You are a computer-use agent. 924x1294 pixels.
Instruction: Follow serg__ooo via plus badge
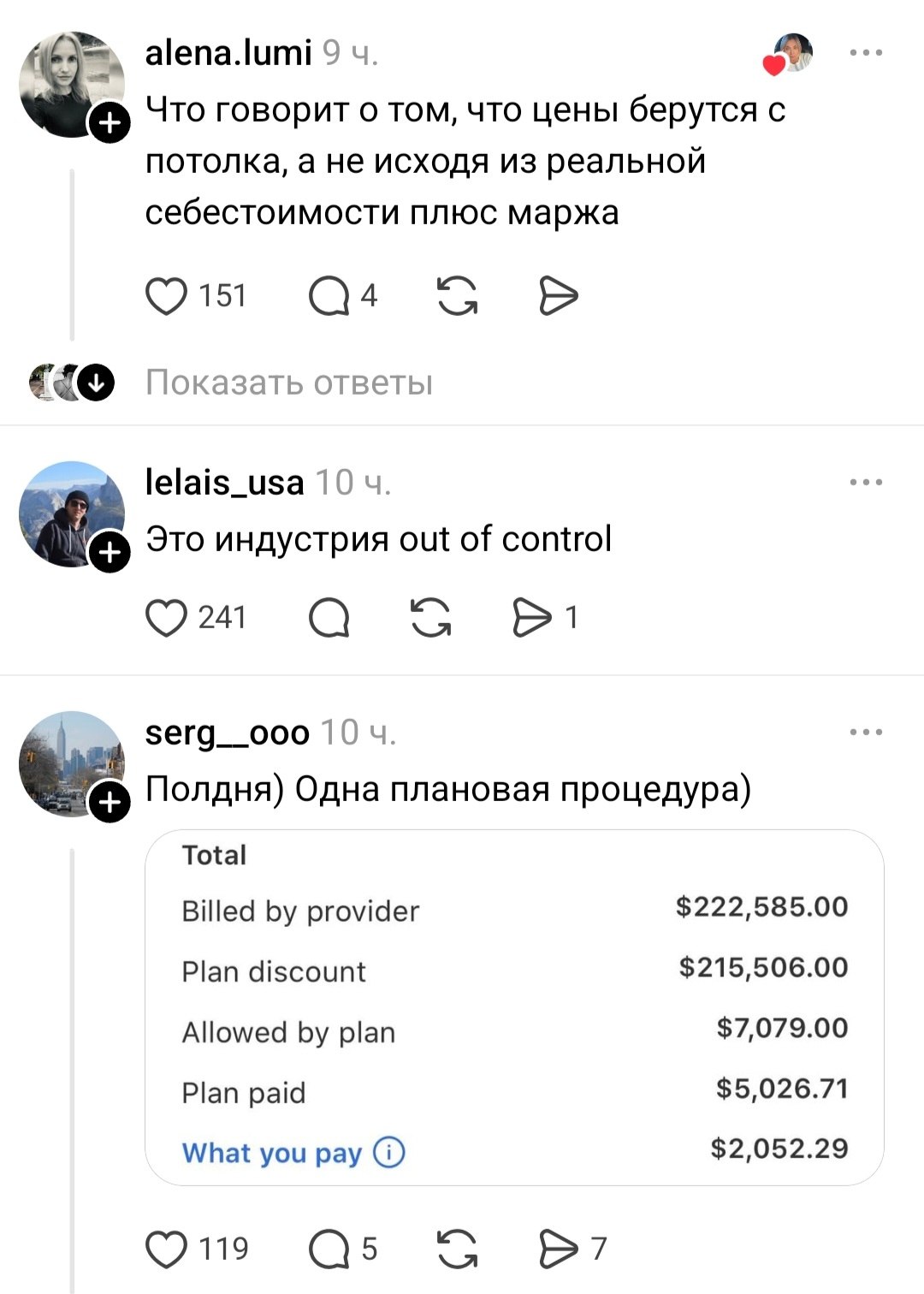pos(110,804)
